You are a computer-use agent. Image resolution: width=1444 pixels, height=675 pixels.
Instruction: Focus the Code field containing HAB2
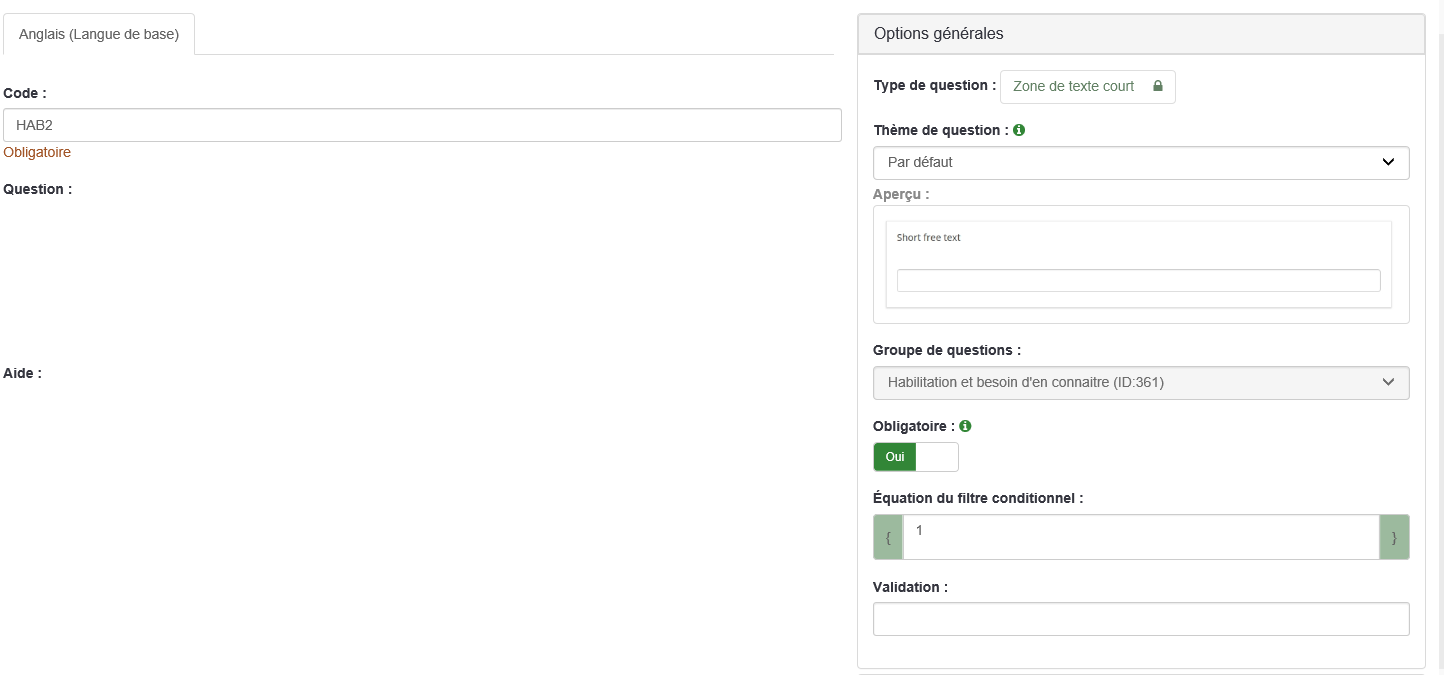click(422, 126)
